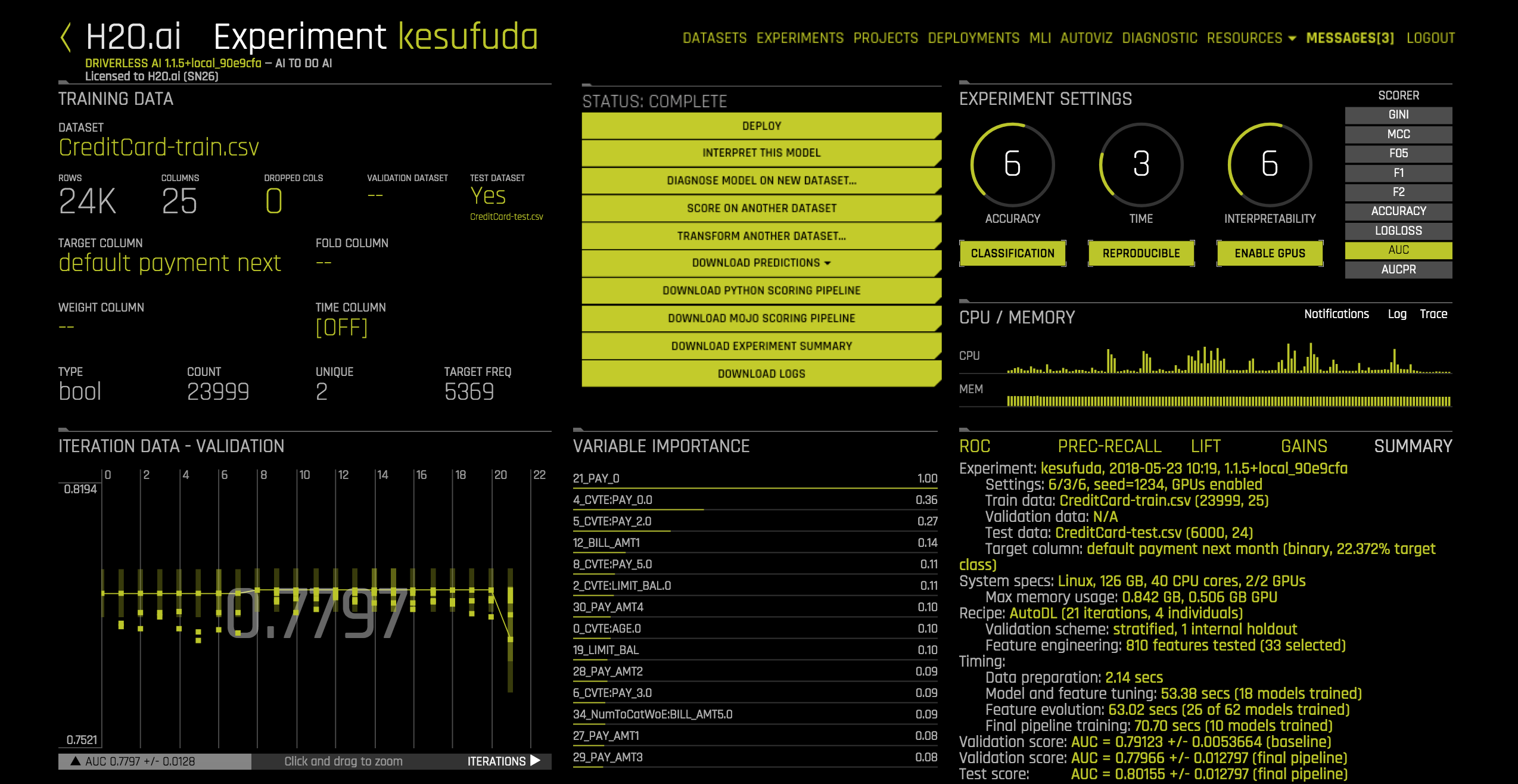View MESSAGES[3] notifications

1350,38
